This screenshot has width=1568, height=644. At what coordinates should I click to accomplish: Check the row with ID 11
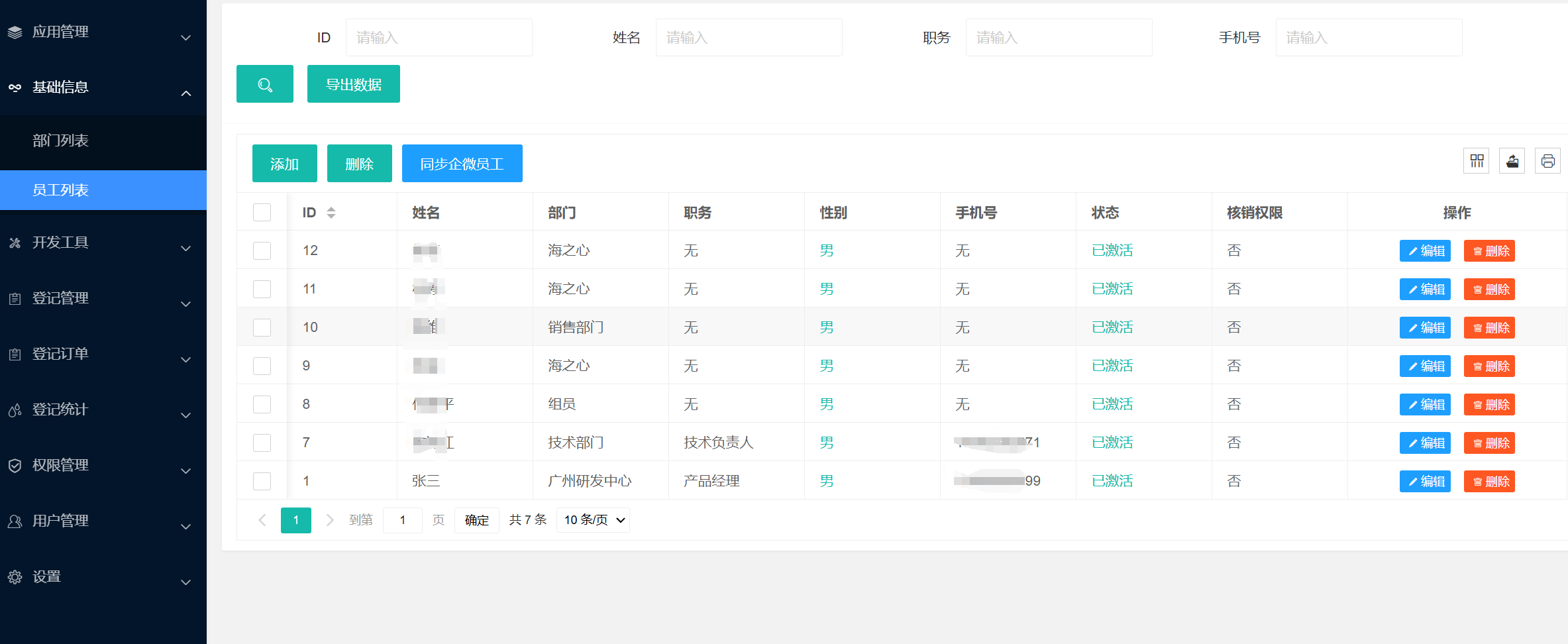pos(262,289)
